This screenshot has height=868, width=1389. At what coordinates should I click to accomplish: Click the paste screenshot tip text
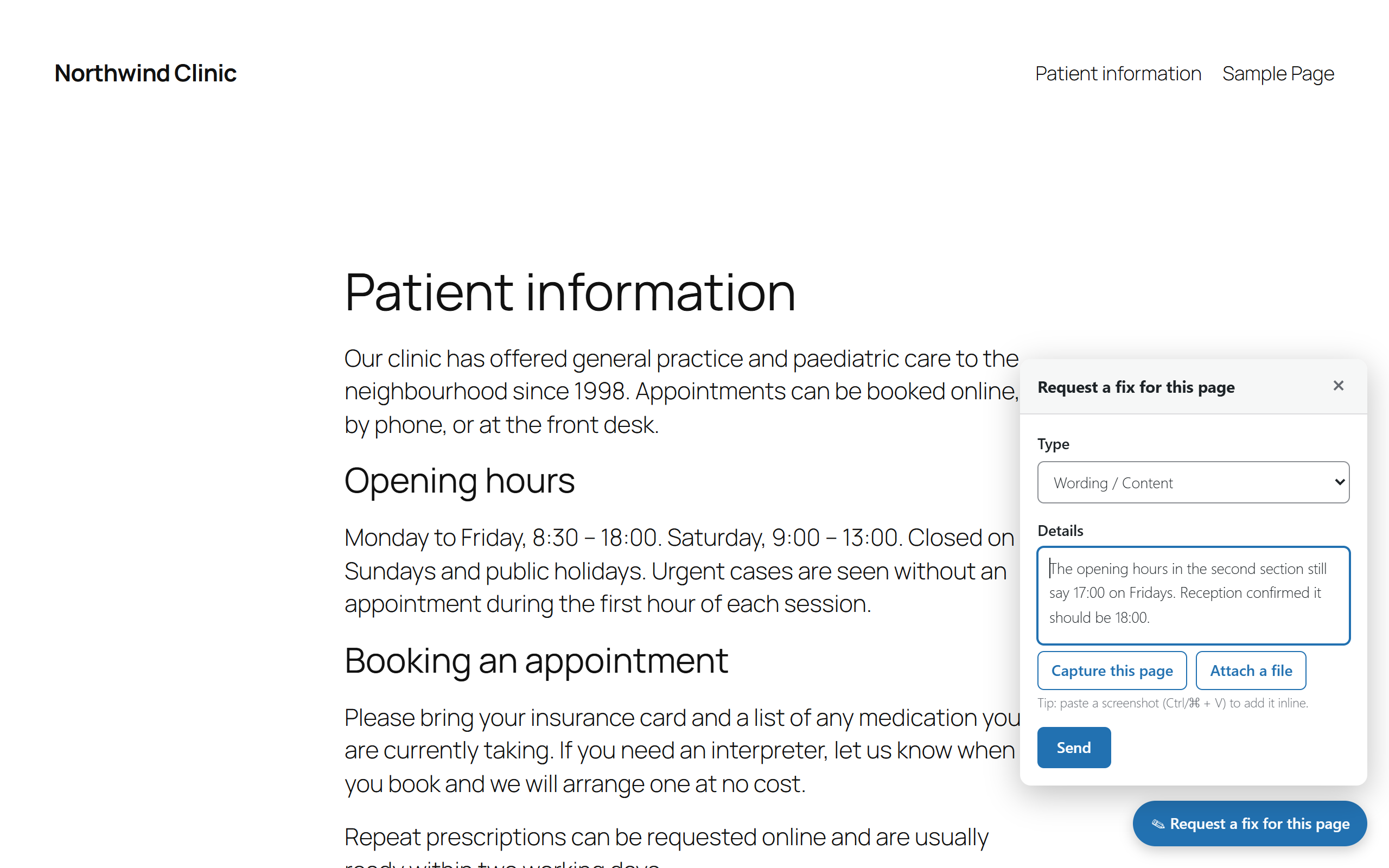click(1173, 703)
